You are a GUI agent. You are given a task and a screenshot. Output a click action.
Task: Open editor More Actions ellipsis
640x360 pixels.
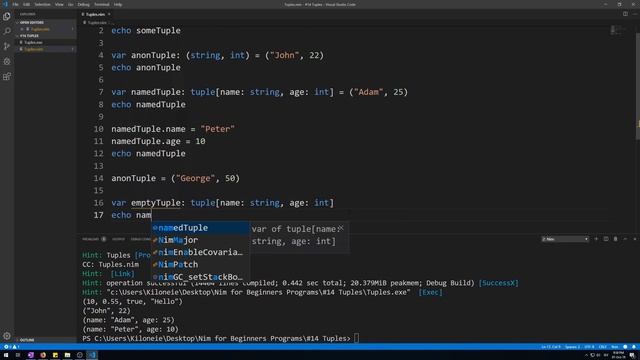tap(635, 14)
